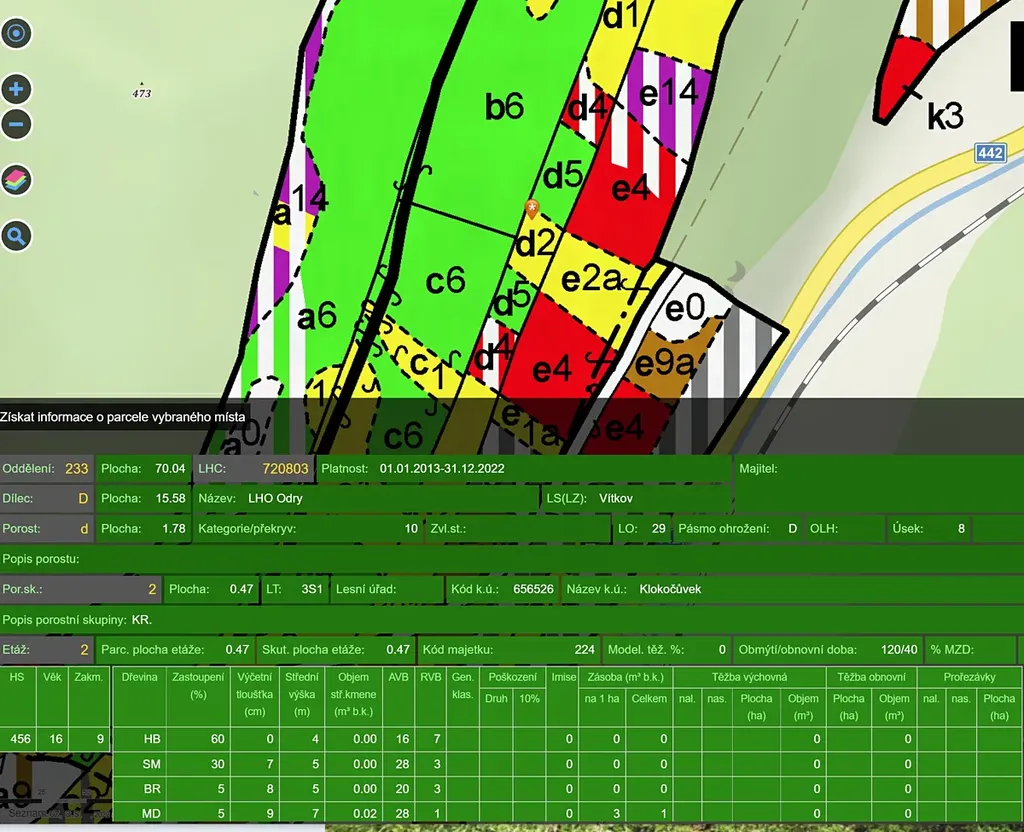Screen dimensions: 1024x832
Task: Select the MD tree species row
Action: [x=151, y=813]
